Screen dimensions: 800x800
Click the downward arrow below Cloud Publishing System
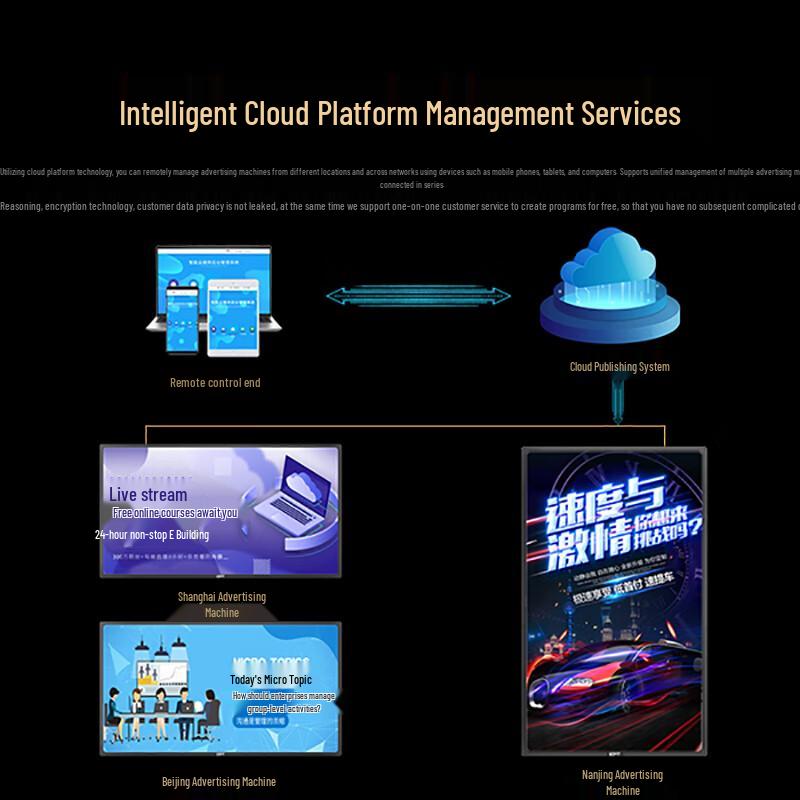tap(618, 399)
